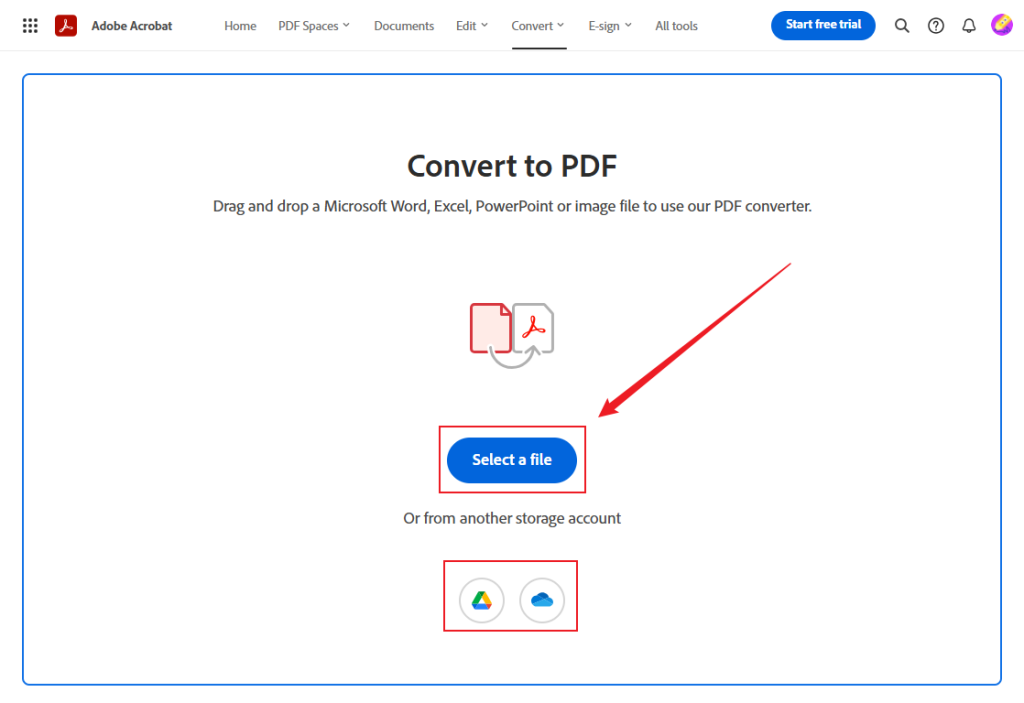Click the Convert to PDF heading
Image resolution: width=1024 pixels, height=703 pixels.
click(512, 166)
